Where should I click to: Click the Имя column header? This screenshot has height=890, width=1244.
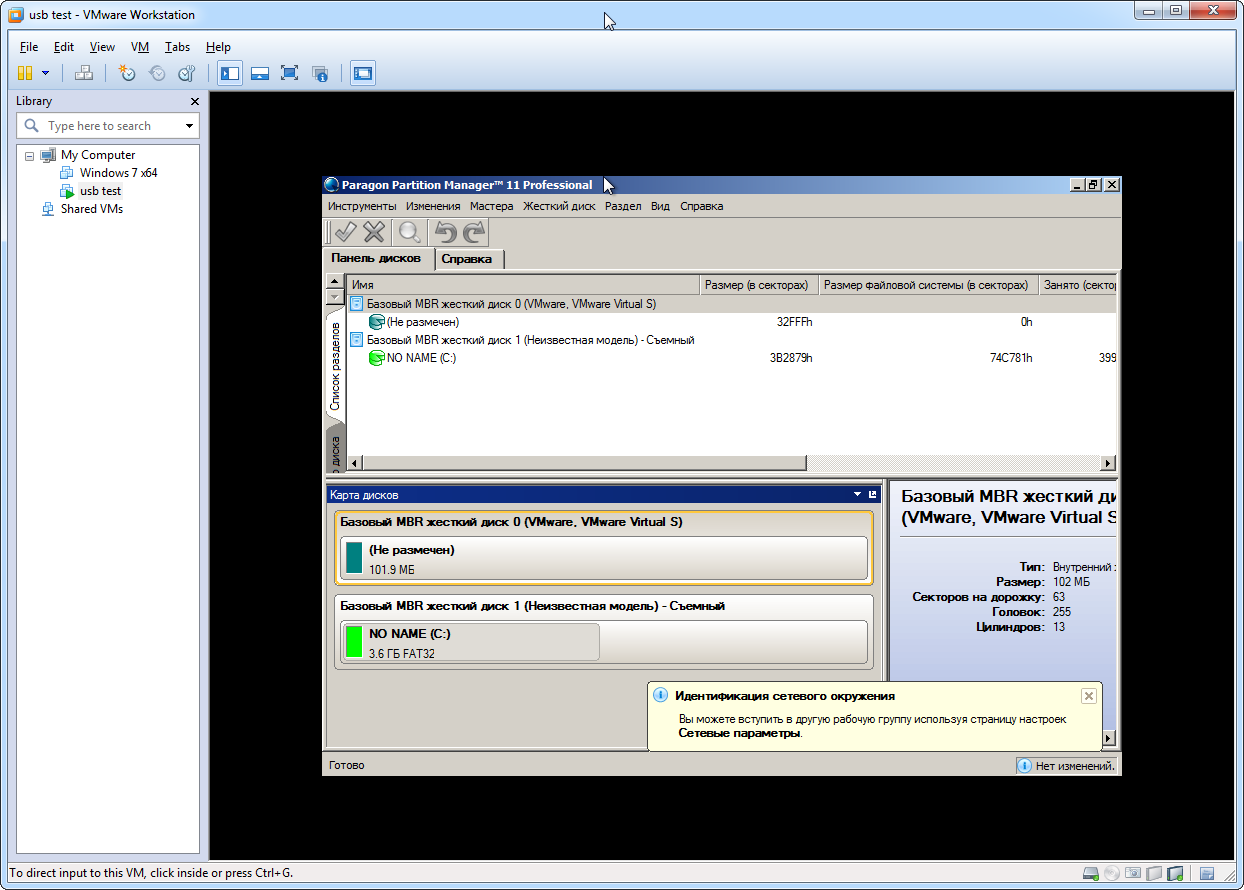523,285
